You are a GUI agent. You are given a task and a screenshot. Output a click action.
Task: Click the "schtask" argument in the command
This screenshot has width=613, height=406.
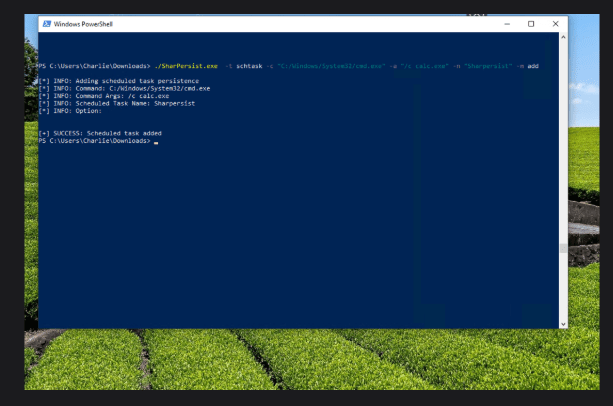249,66
